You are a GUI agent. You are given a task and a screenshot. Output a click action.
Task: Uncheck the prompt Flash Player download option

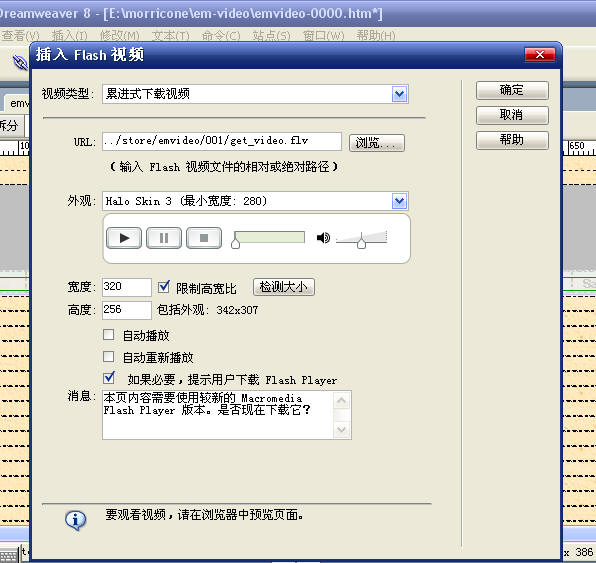pos(109,377)
